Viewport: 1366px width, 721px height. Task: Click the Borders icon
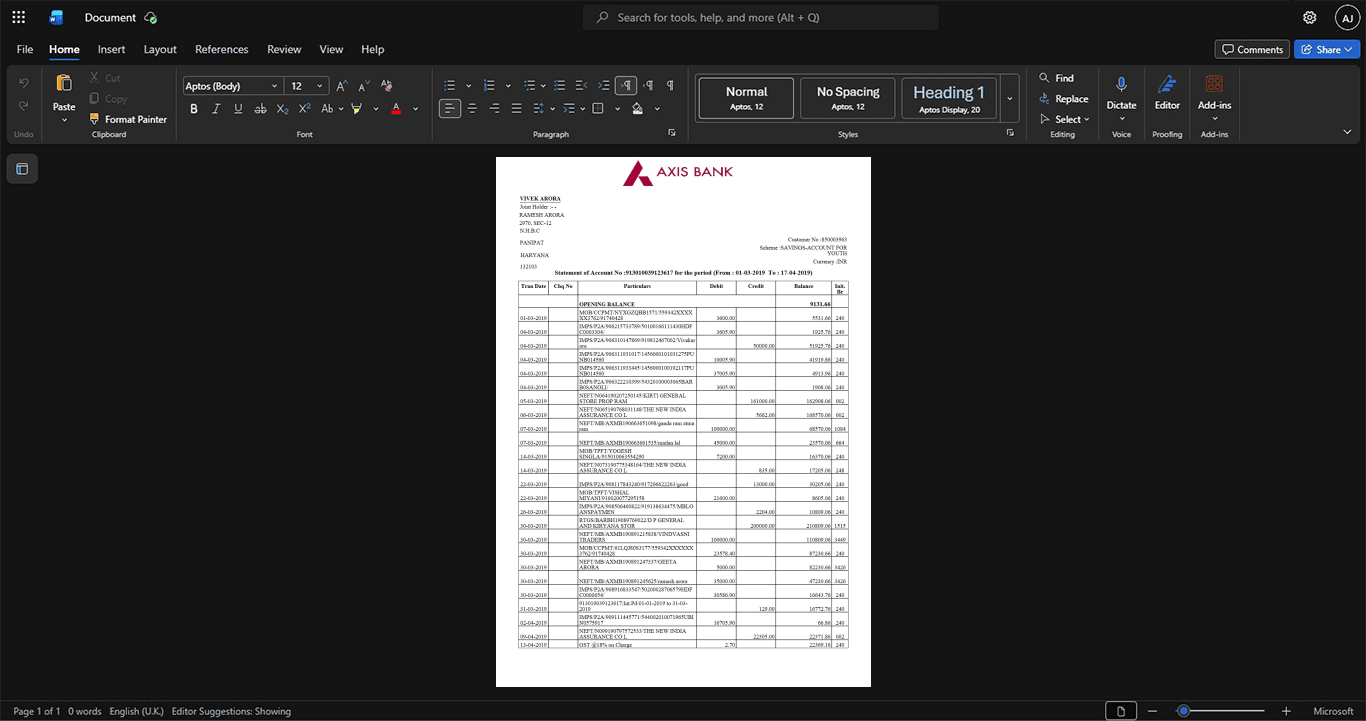pos(598,108)
